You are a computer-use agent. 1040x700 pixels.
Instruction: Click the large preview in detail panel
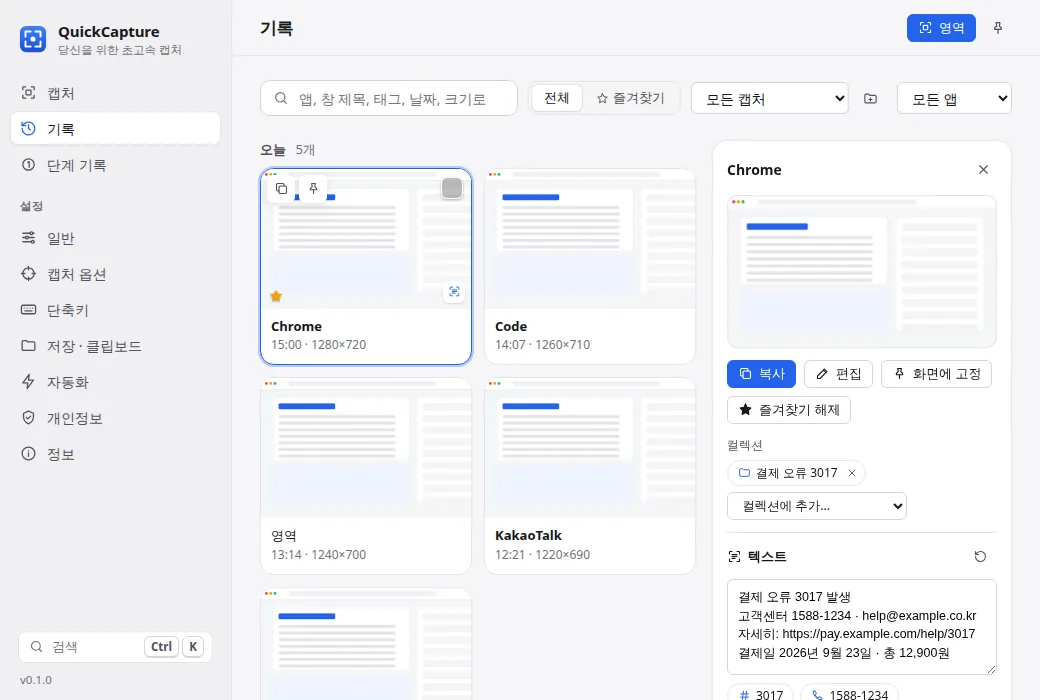[x=862, y=271]
